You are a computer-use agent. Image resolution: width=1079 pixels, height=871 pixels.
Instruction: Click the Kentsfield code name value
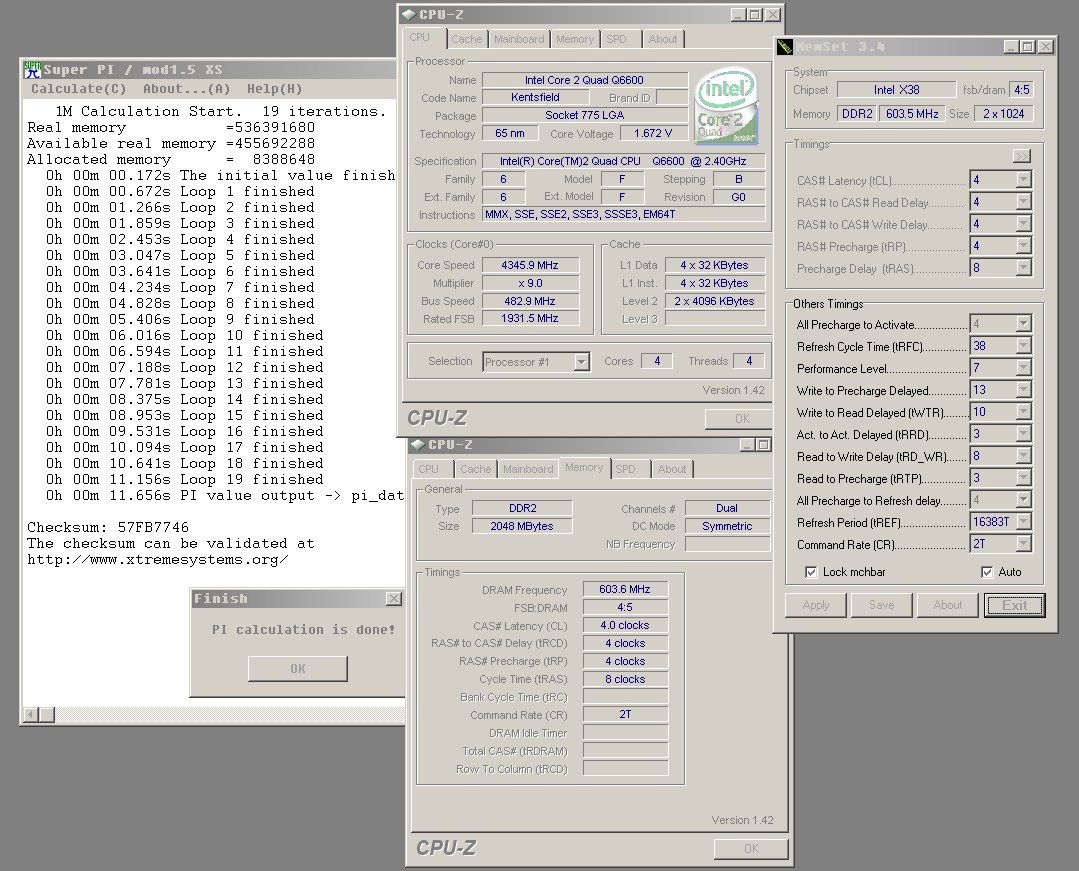click(535, 98)
